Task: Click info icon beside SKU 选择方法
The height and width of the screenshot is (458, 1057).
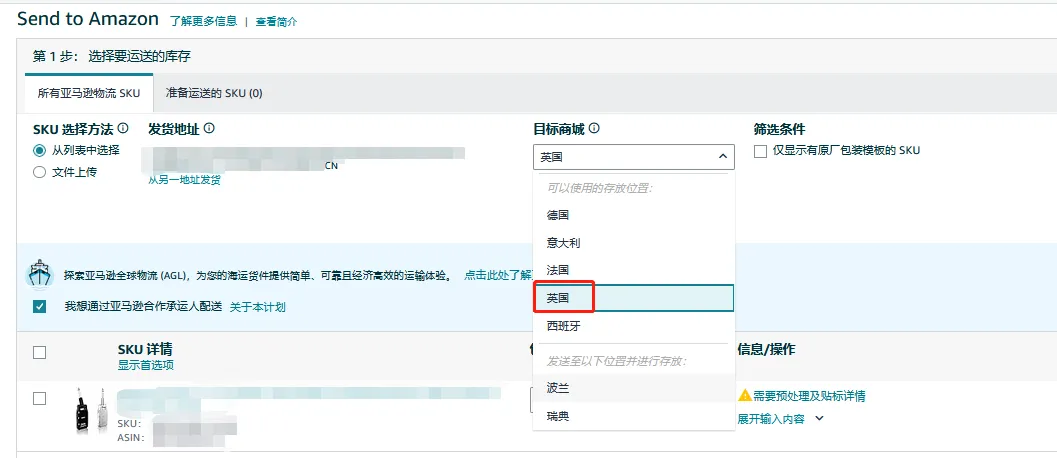Action: (x=123, y=129)
